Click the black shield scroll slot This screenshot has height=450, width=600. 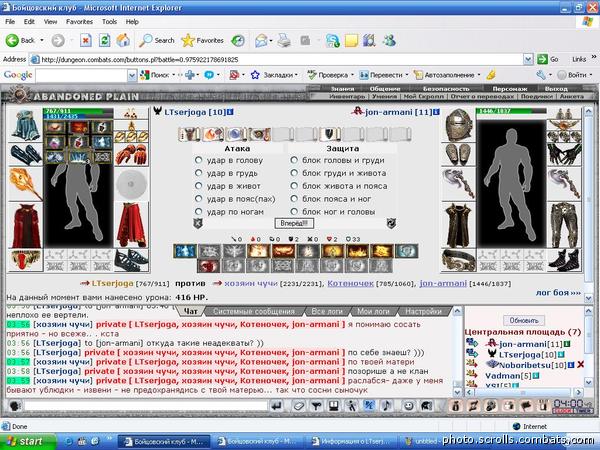(329, 134)
